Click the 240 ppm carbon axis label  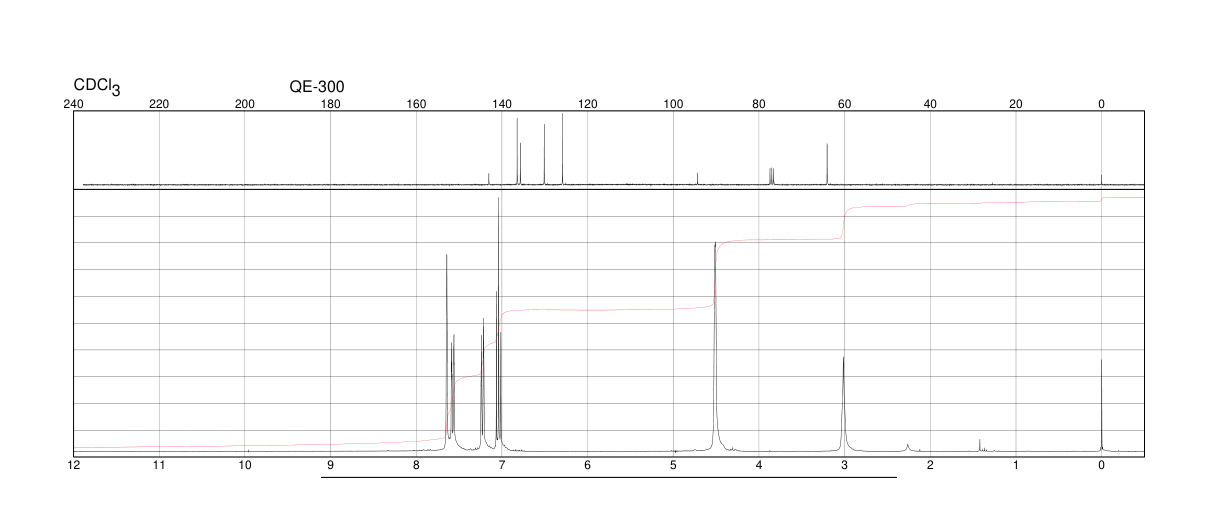74,104
